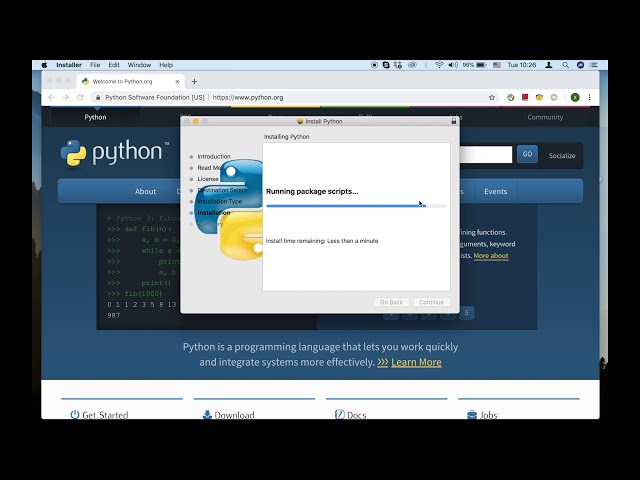Click the Installation Type step in installer
The image size is (640, 480).
click(x=220, y=202)
